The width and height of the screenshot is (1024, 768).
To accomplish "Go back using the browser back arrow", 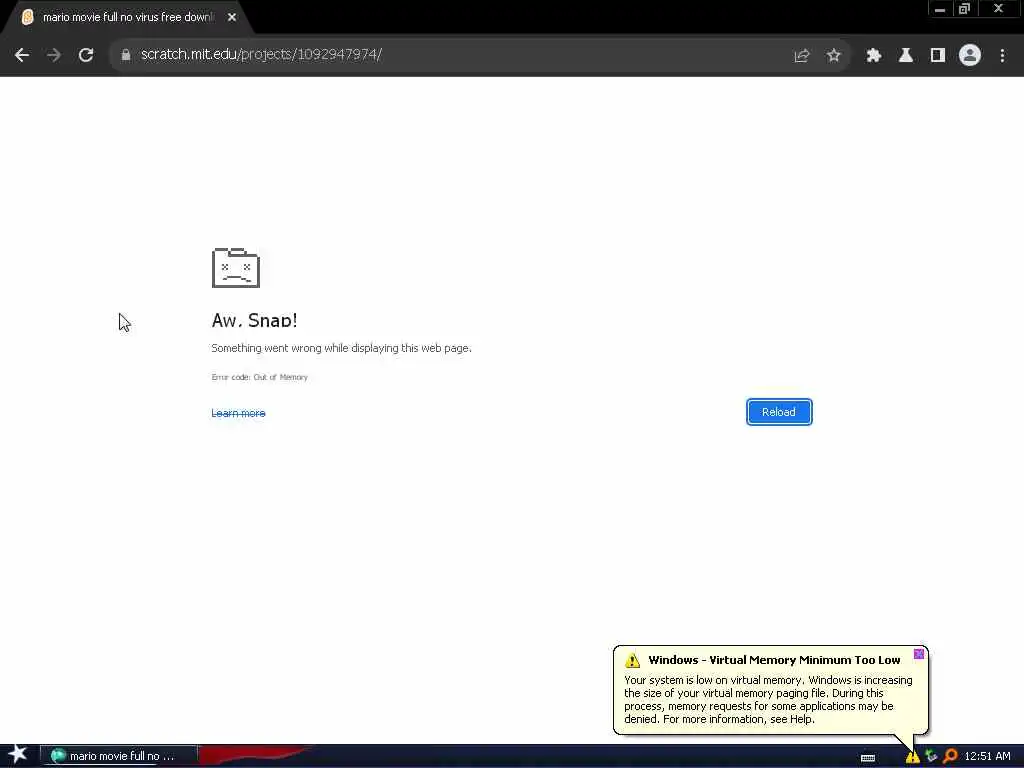I will click(22, 56).
